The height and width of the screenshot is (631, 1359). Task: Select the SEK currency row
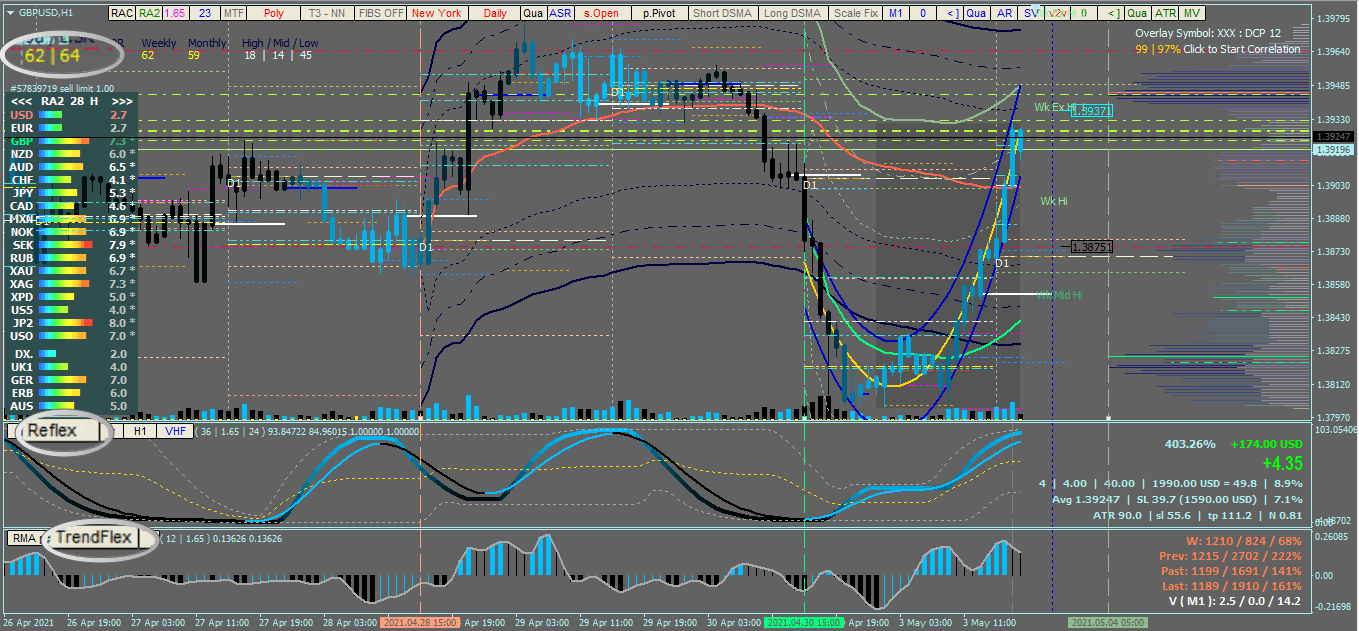point(71,245)
